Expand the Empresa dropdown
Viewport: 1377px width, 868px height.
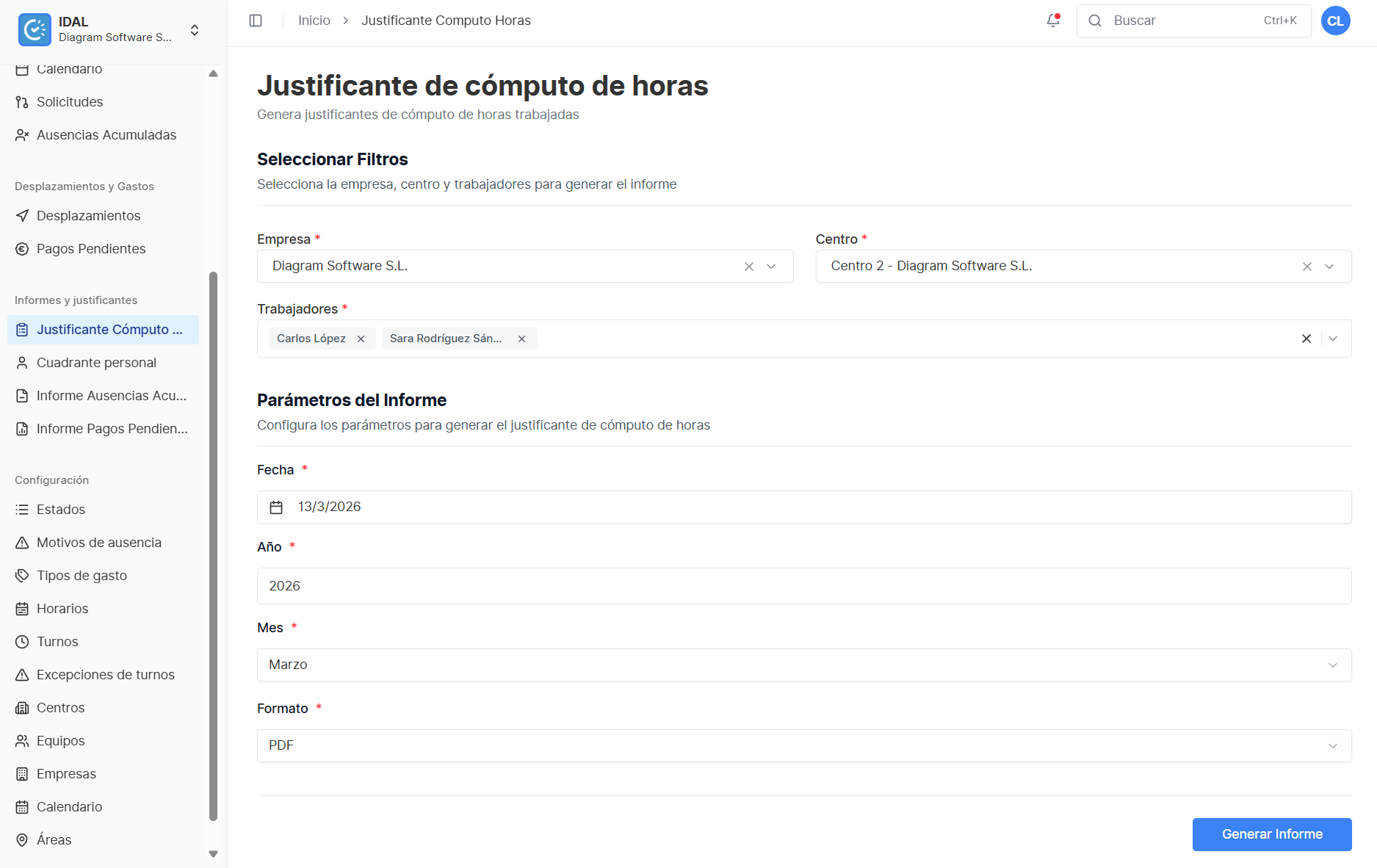(771, 267)
